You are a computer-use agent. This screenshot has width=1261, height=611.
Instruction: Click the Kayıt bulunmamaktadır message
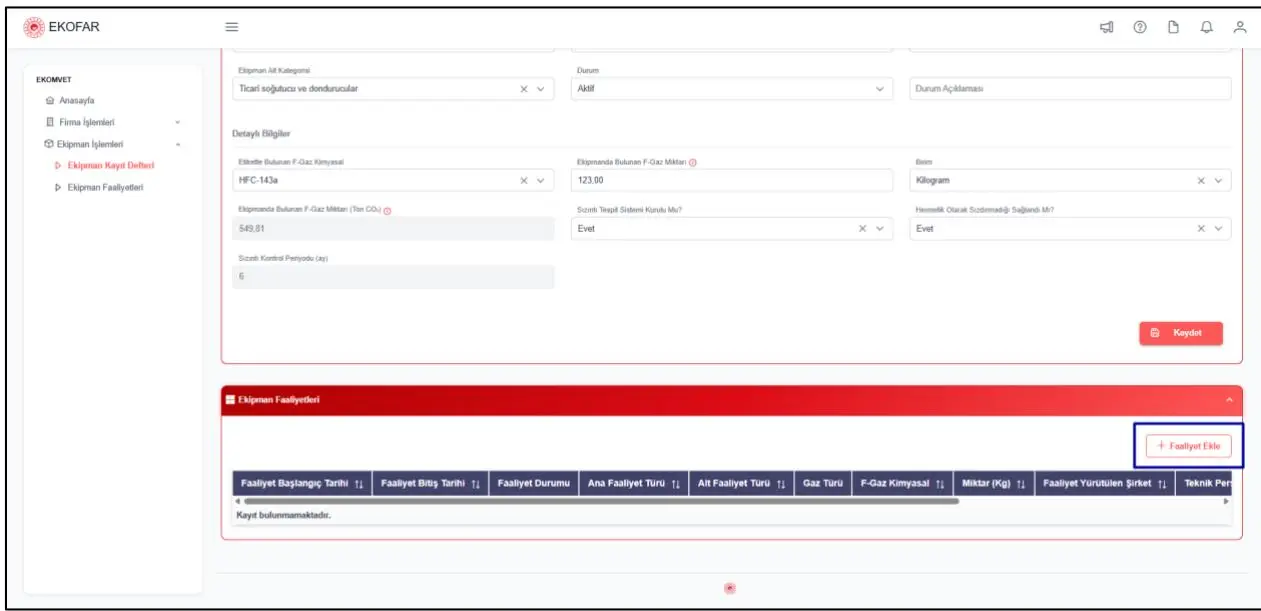pyautogui.click(x=283, y=515)
